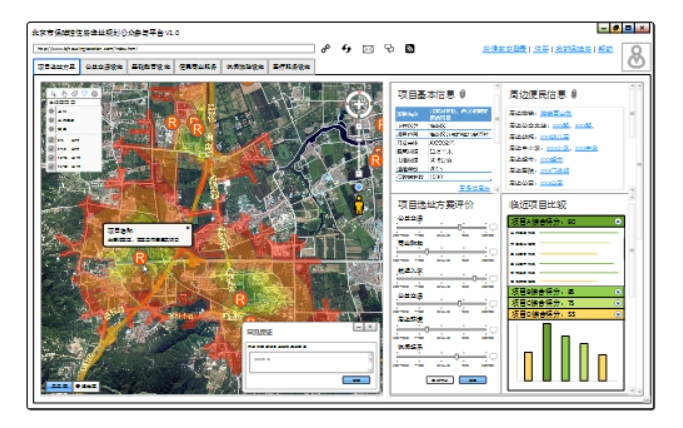Click the refresh arrows icon in the toolbar

(346, 48)
